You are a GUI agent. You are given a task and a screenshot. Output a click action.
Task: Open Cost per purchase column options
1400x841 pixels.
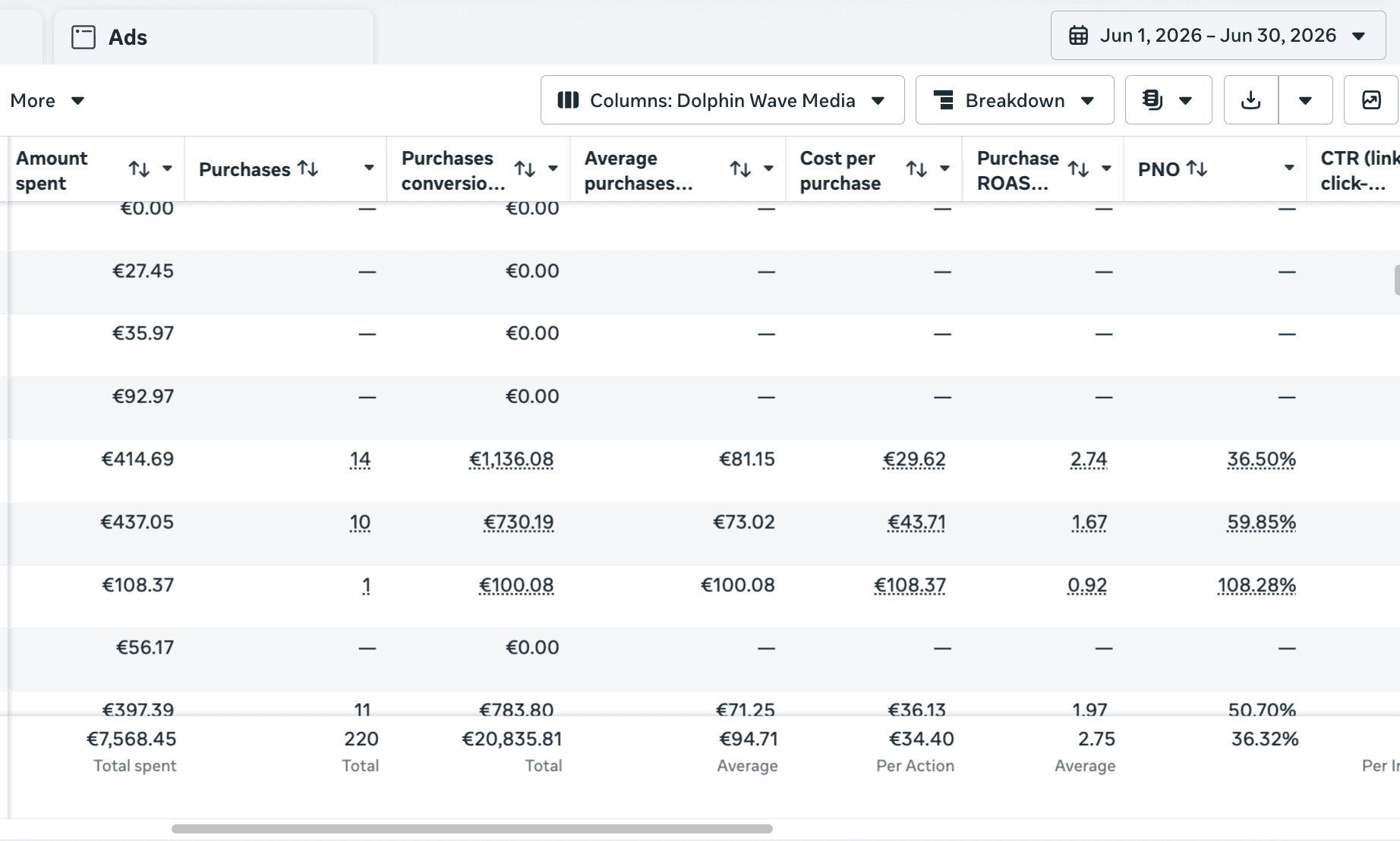944,169
